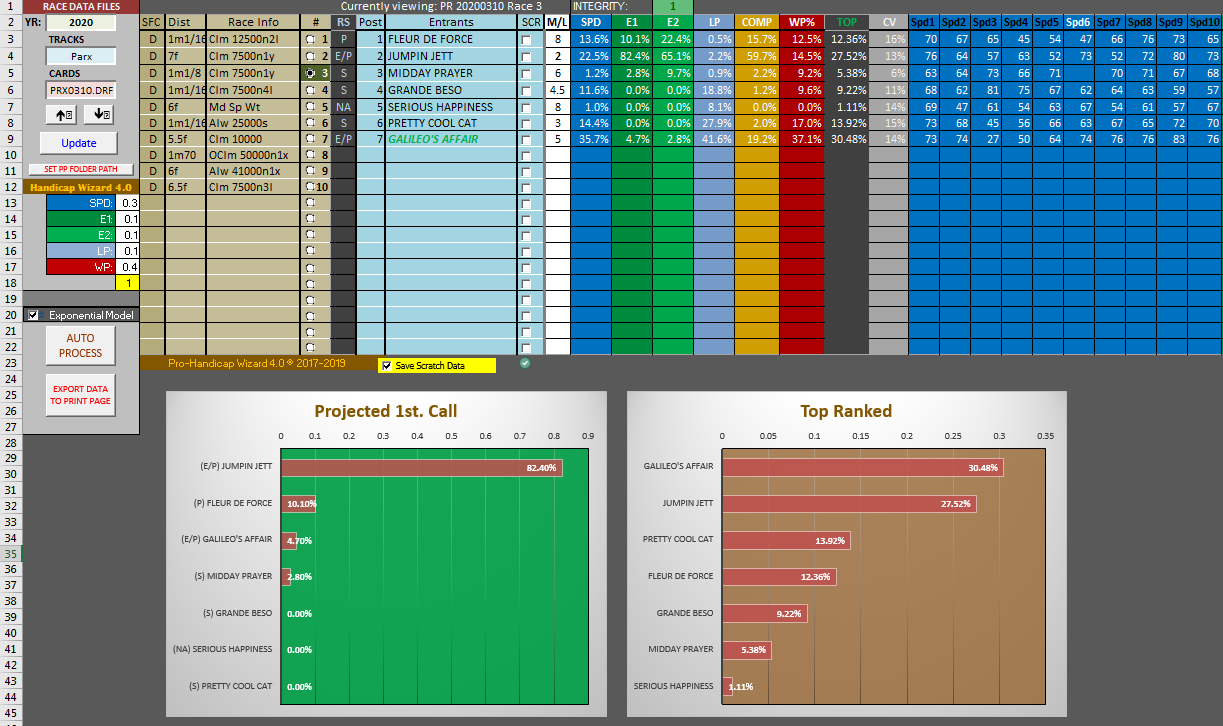Click the green checkmark status icon

click(526, 363)
